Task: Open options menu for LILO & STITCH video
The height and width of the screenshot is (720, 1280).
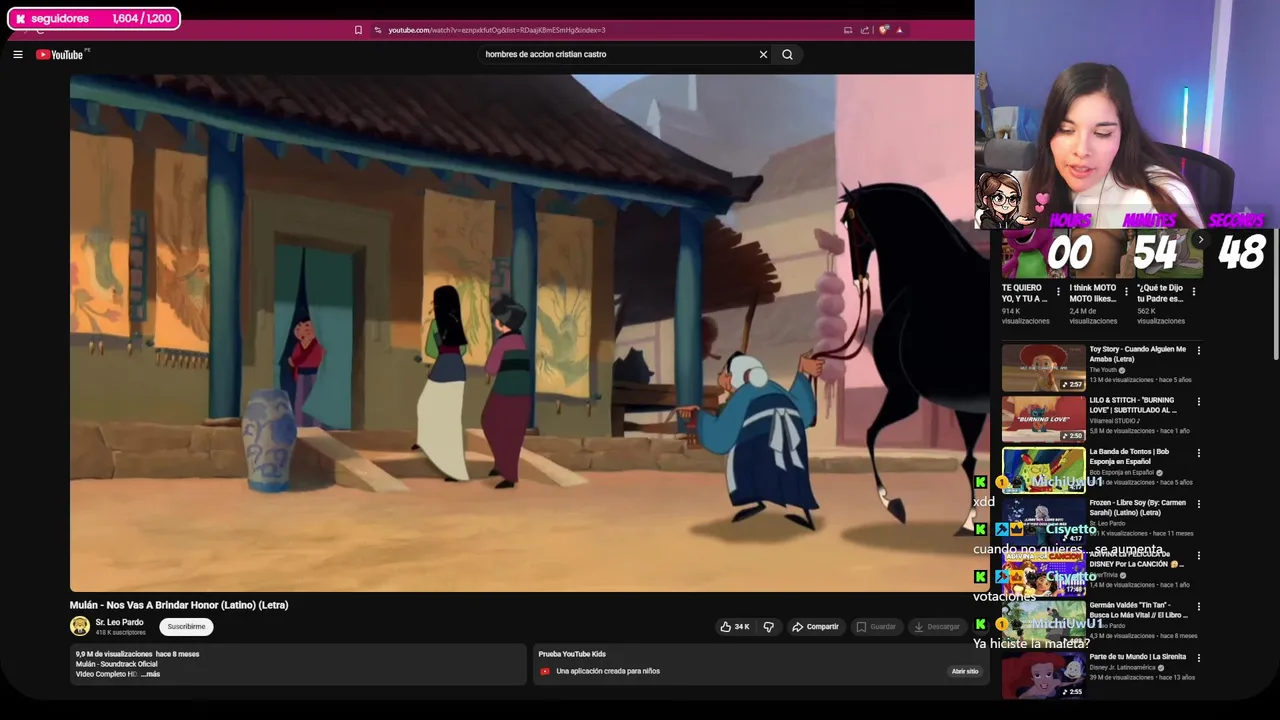Action: click(x=1198, y=401)
